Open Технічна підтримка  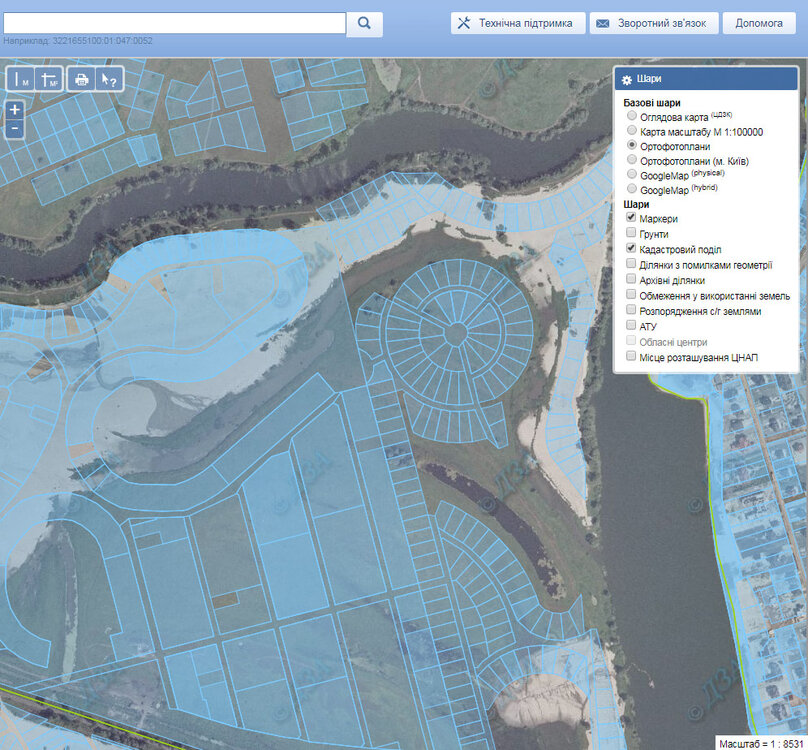[517, 23]
